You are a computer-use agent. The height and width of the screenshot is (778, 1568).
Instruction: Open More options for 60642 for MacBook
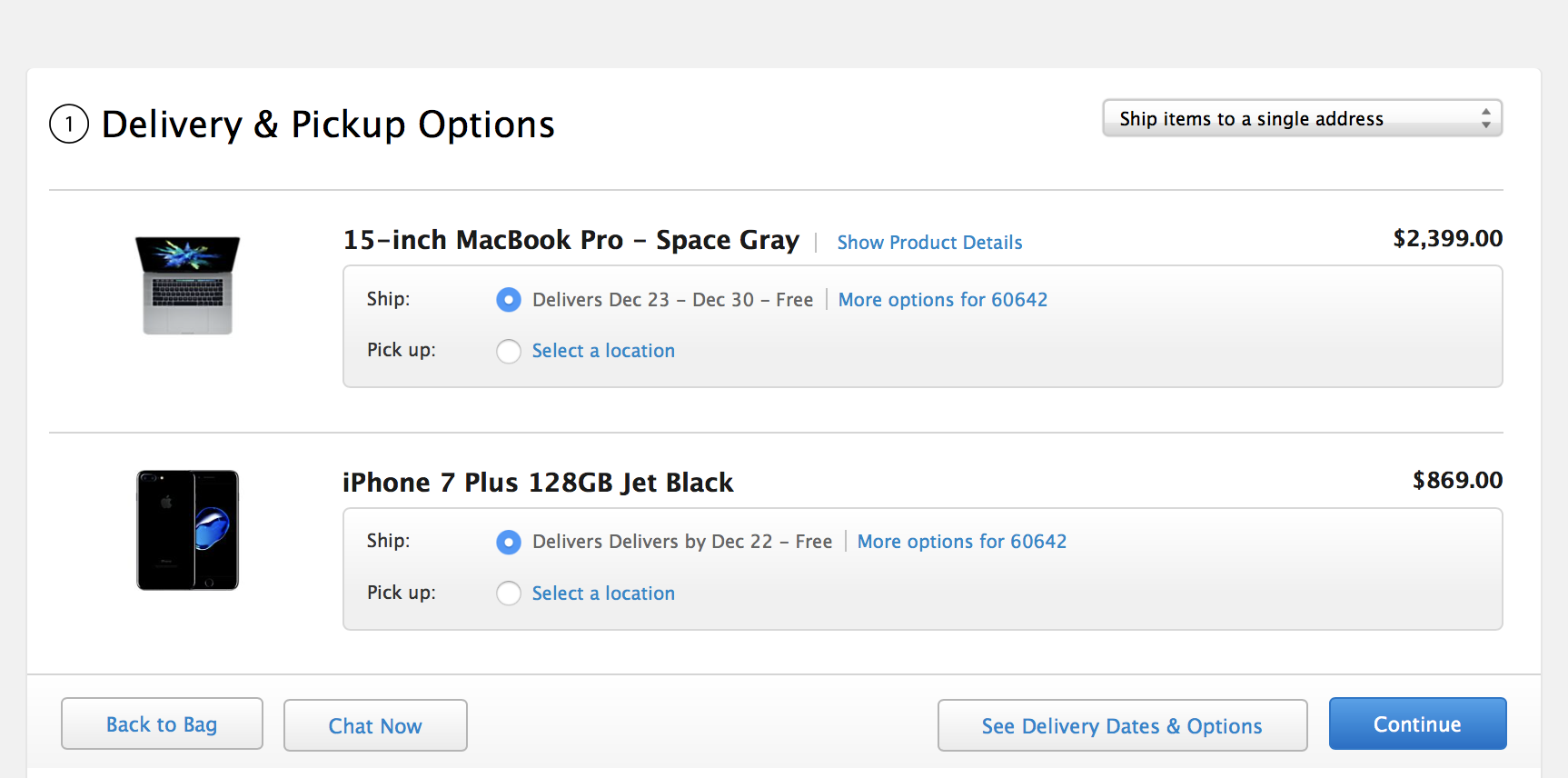(x=942, y=299)
